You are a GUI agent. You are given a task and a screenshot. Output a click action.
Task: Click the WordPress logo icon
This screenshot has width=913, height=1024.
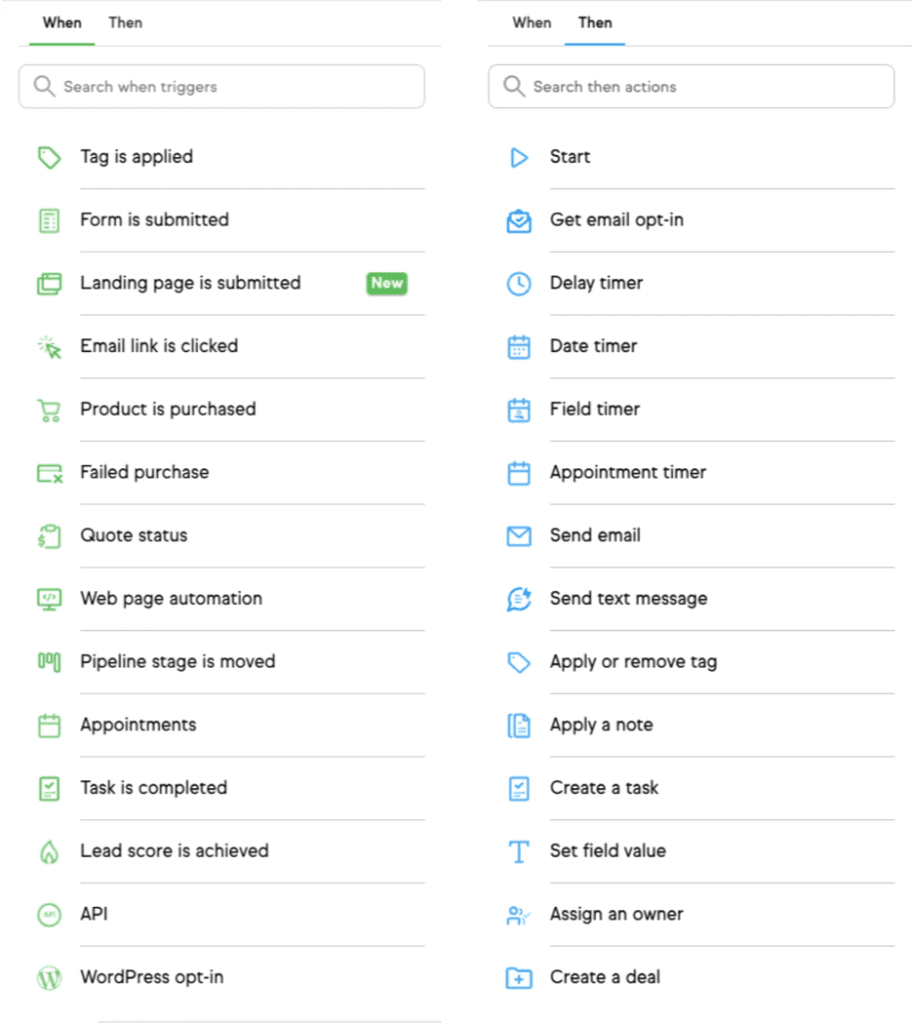49,977
